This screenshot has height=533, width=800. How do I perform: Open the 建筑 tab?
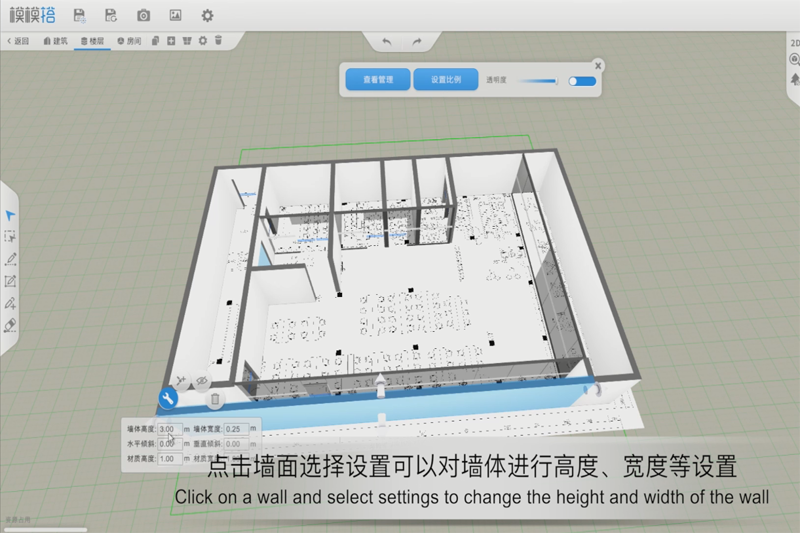point(56,41)
